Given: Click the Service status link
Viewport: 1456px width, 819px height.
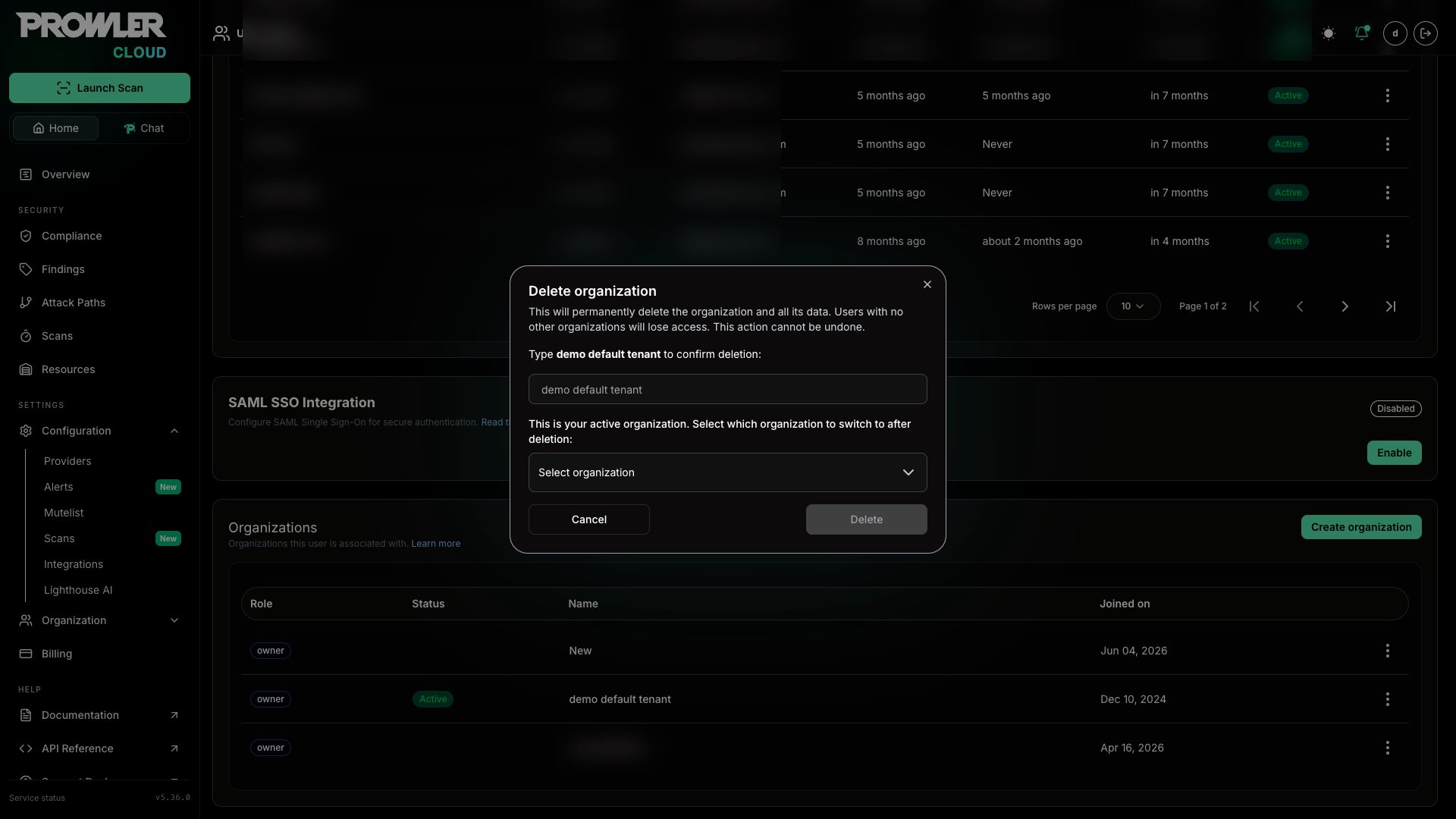Looking at the screenshot, I should coord(37,798).
